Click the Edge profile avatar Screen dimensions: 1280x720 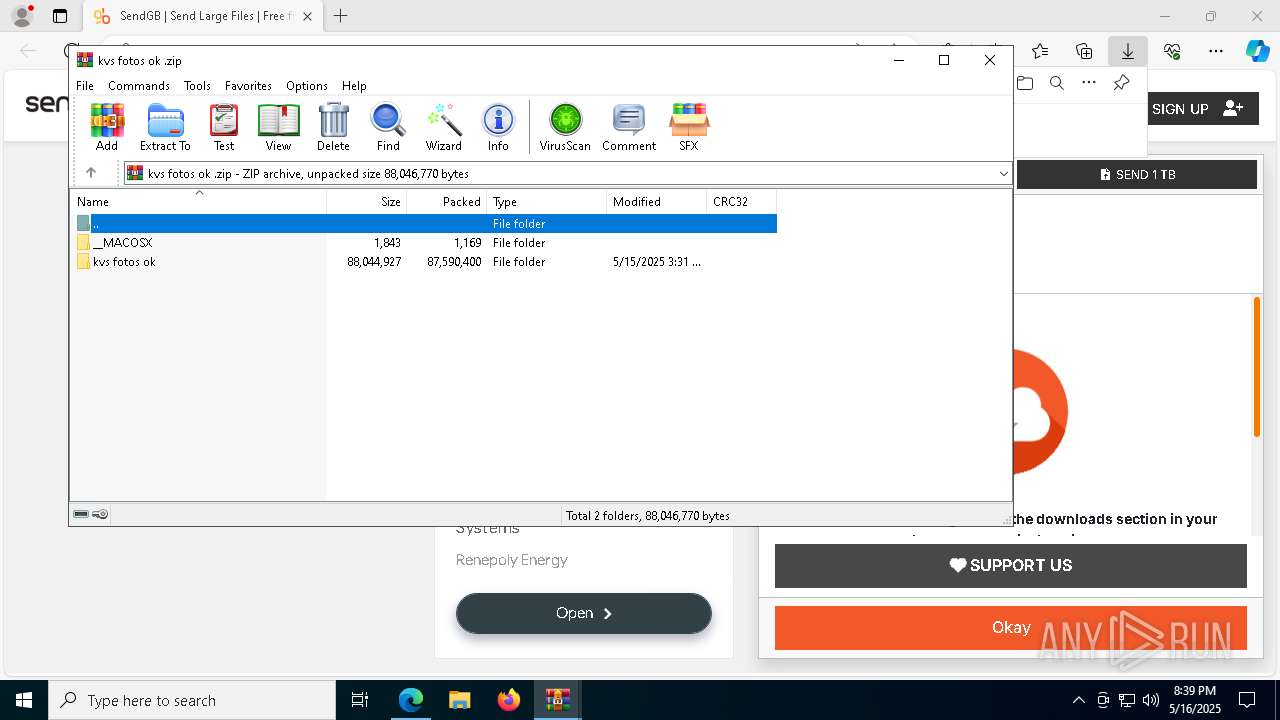click(22, 16)
